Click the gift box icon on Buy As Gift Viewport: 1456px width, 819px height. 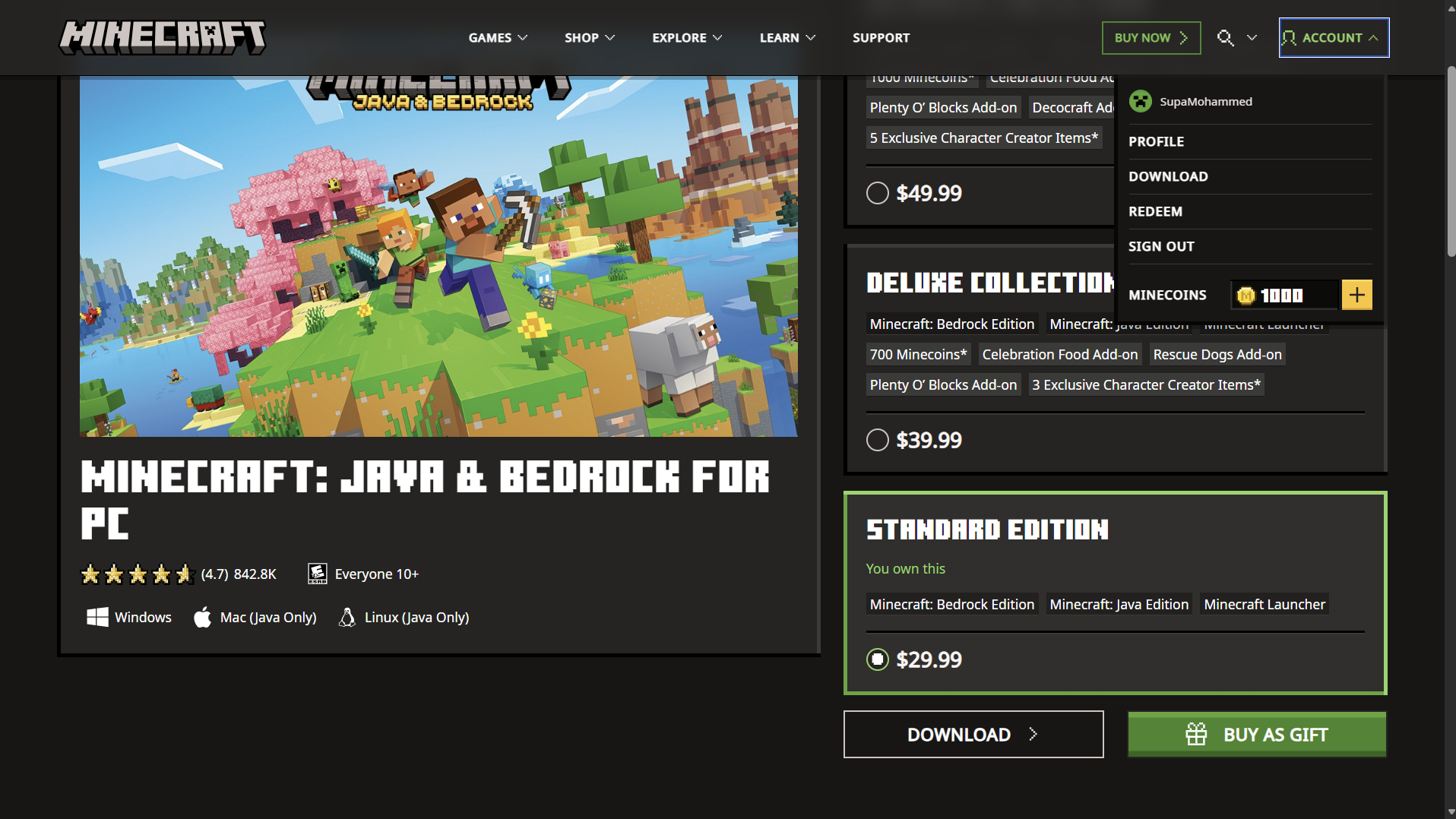pyautogui.click(x=1196, y=734)
